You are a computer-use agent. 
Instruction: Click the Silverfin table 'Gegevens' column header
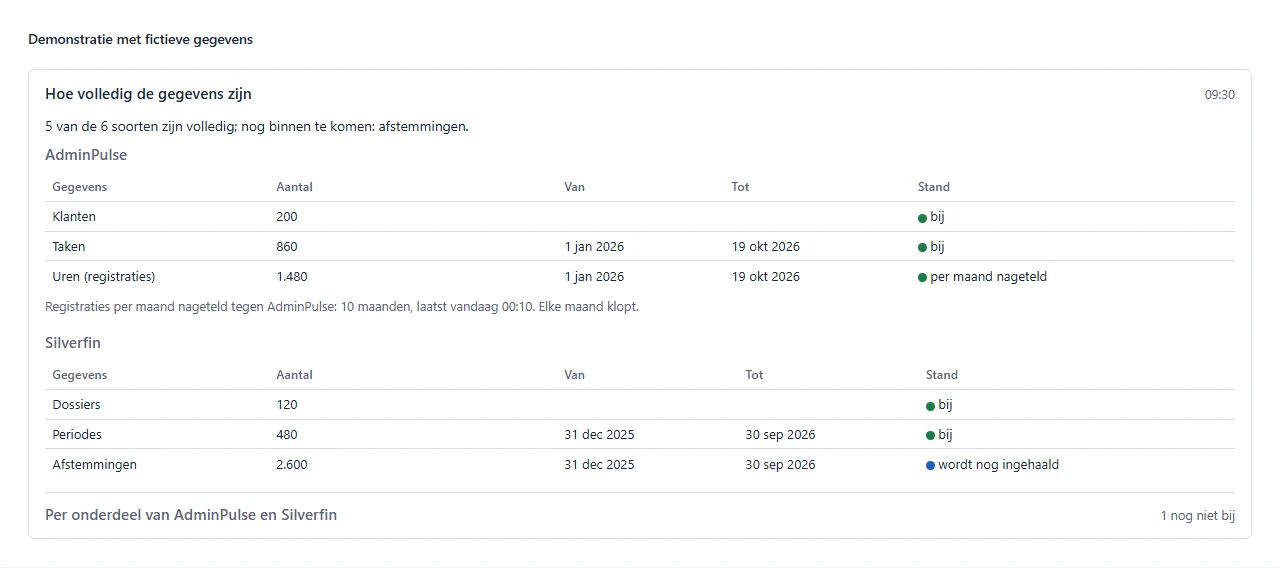80,375
